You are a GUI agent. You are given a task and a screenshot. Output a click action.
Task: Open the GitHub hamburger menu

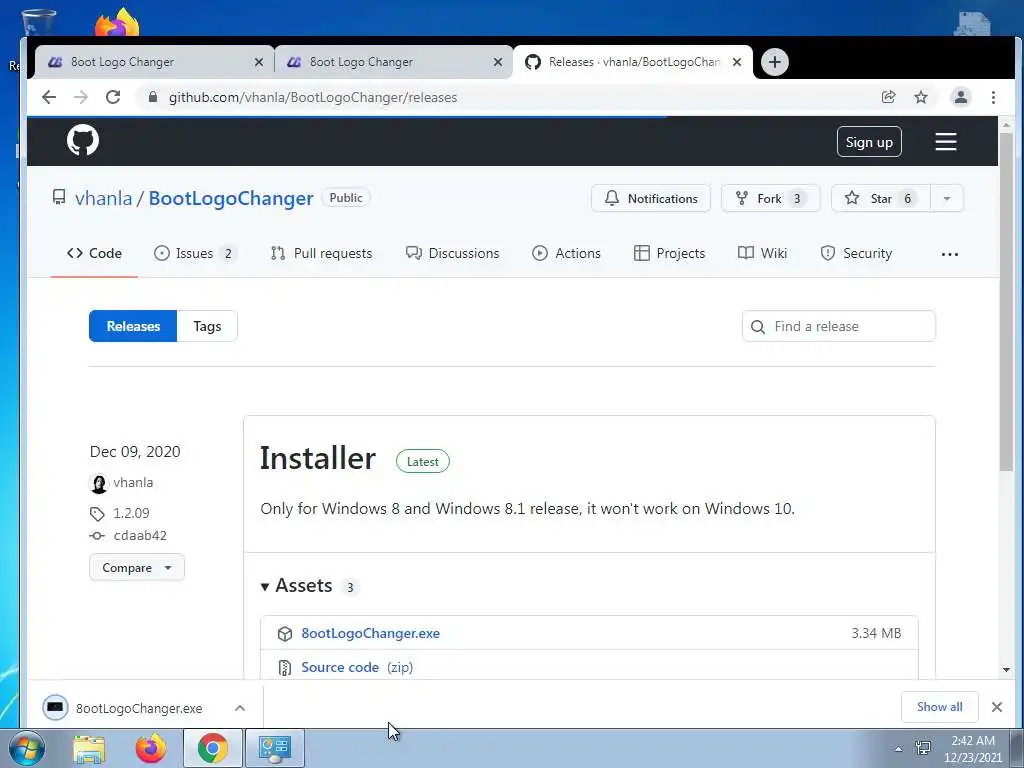coord(946,142)
